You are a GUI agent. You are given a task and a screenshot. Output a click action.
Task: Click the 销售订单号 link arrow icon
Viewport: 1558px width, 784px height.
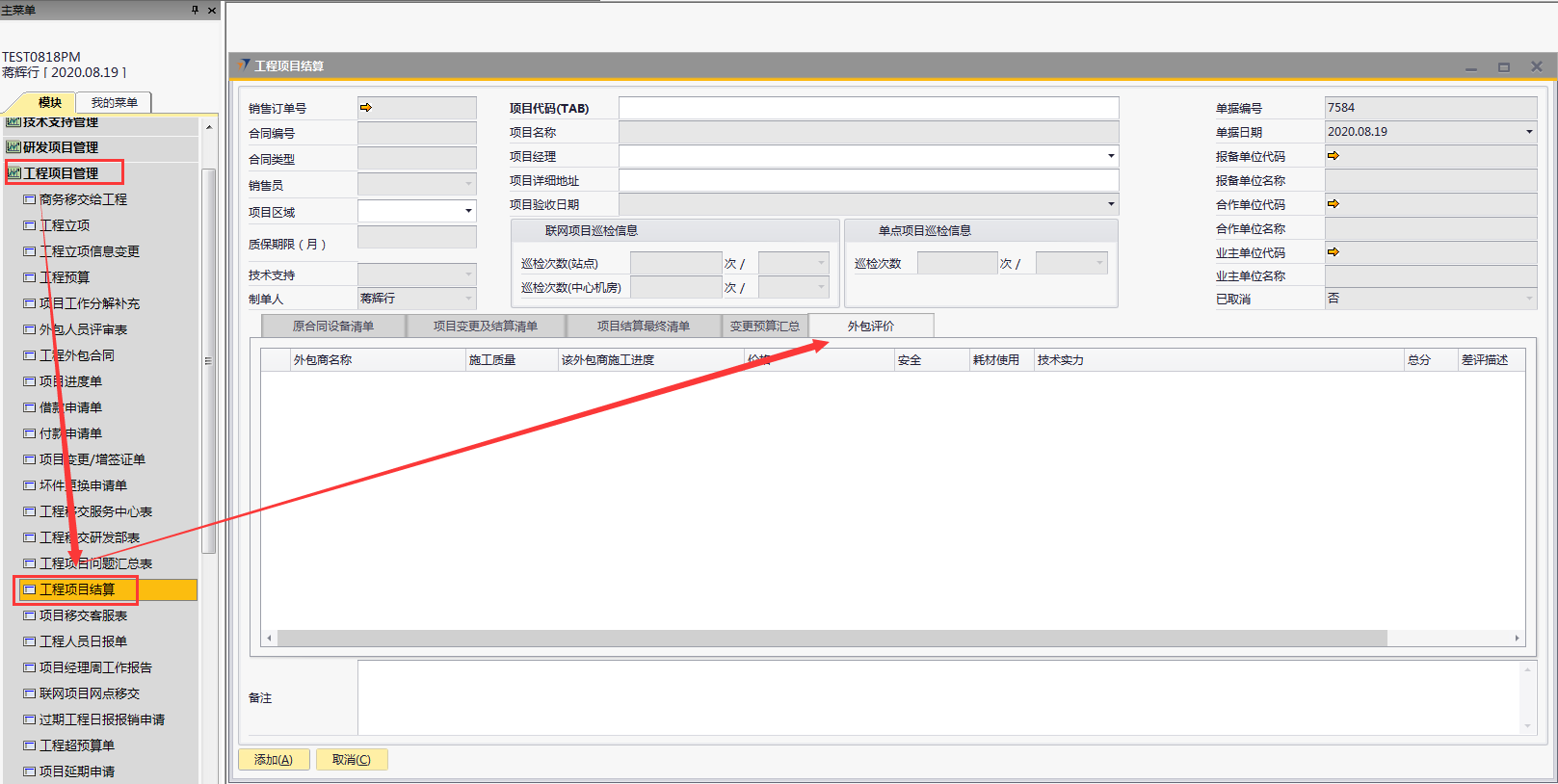coord(366,108)
